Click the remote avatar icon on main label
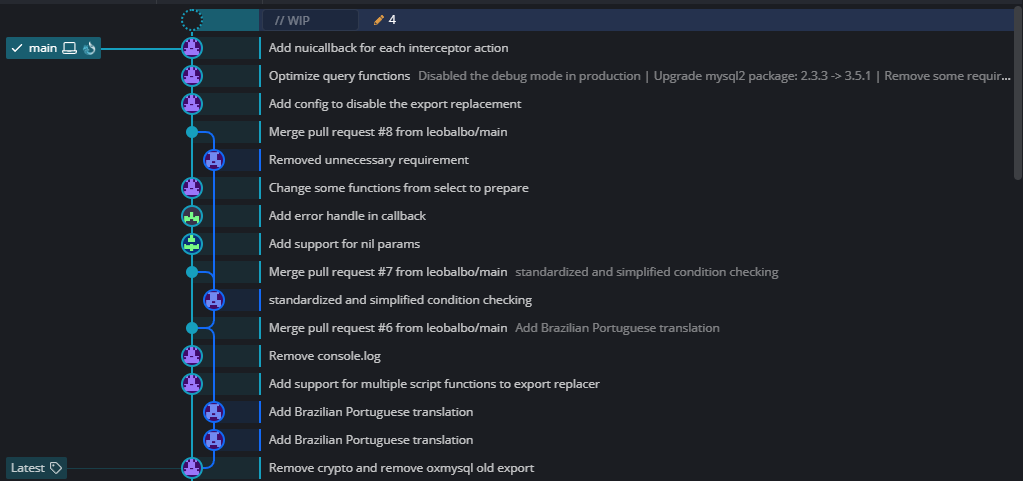Viewport: 1023px width, 481px height. (89, 48)
